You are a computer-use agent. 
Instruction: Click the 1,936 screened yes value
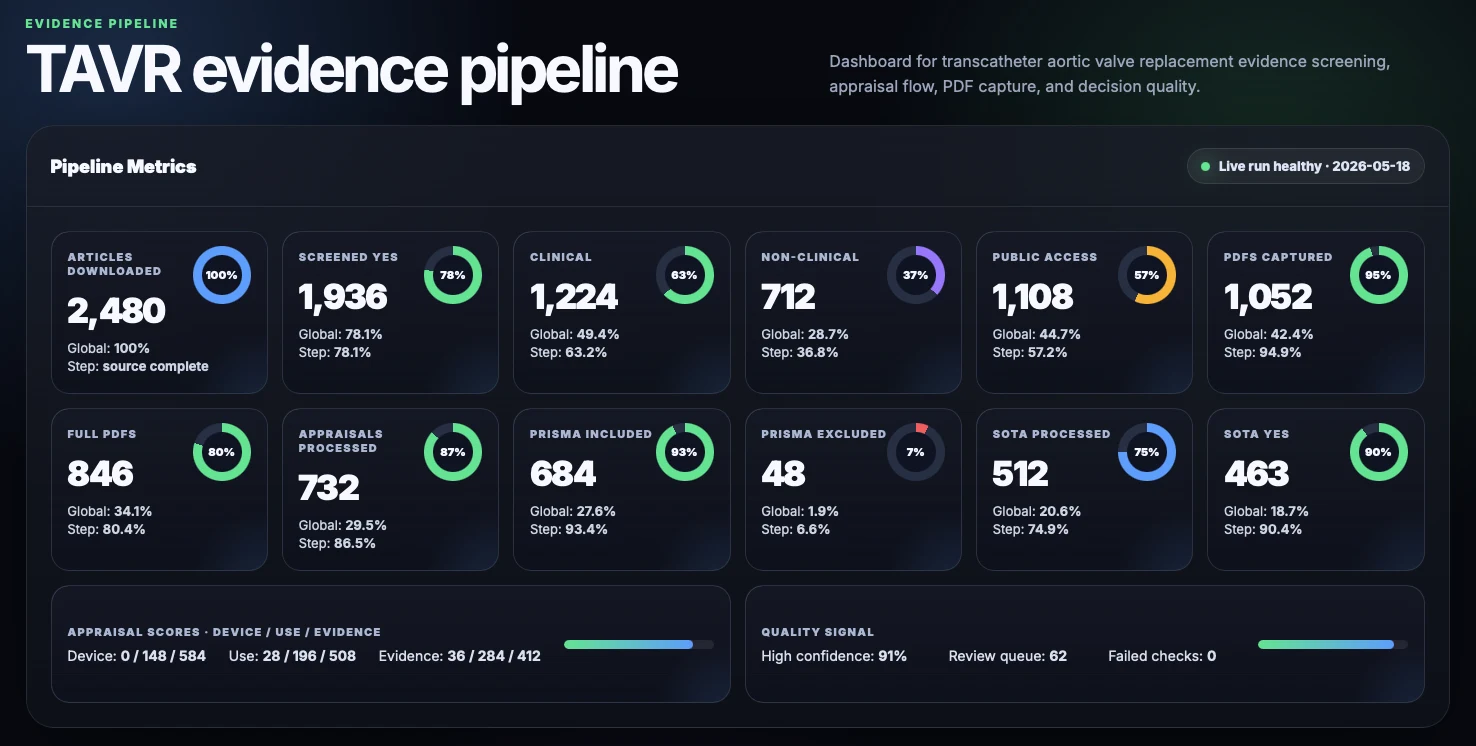tap(343, 297)
